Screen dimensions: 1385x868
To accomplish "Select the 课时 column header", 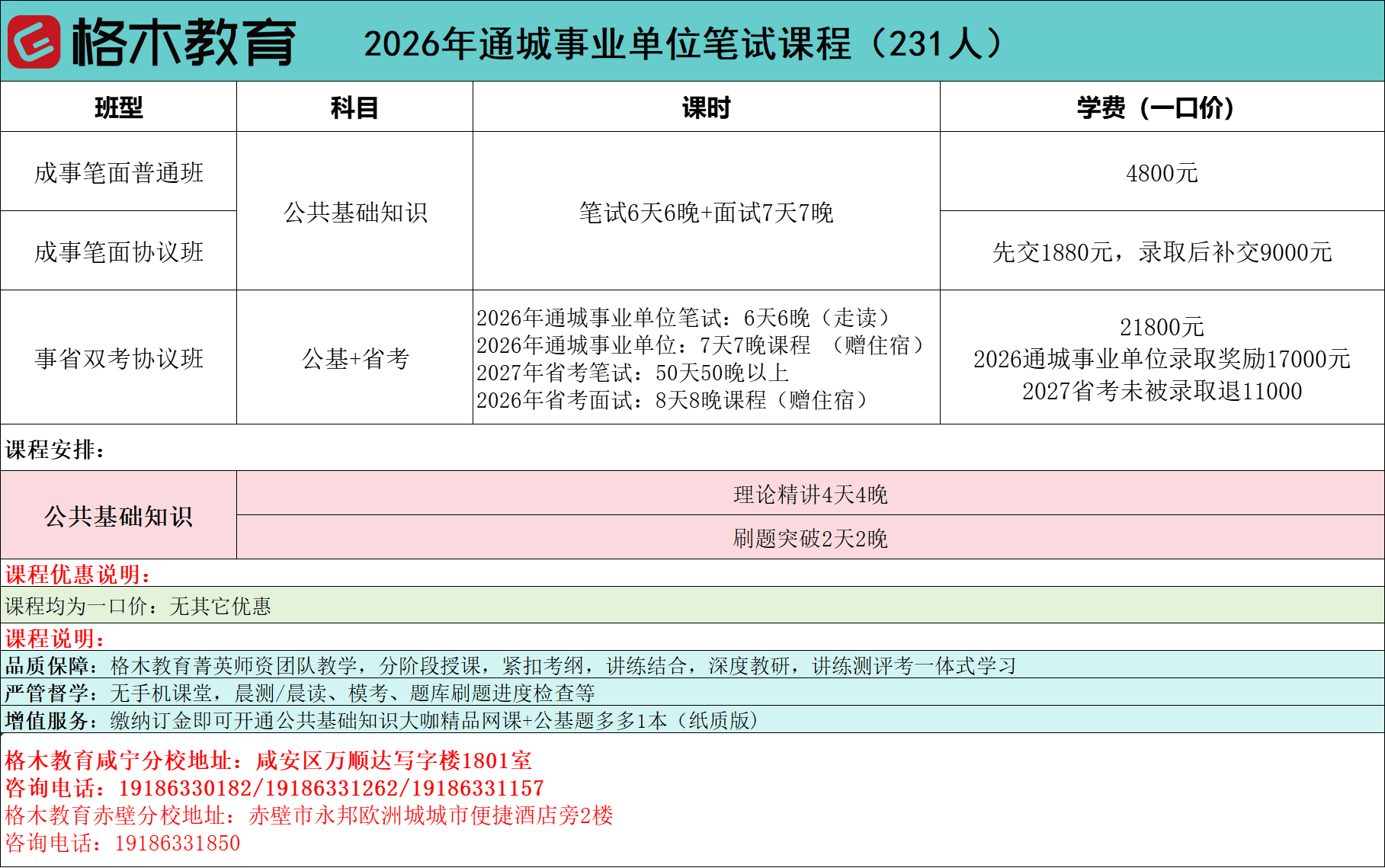I will (x=706, y=107).
